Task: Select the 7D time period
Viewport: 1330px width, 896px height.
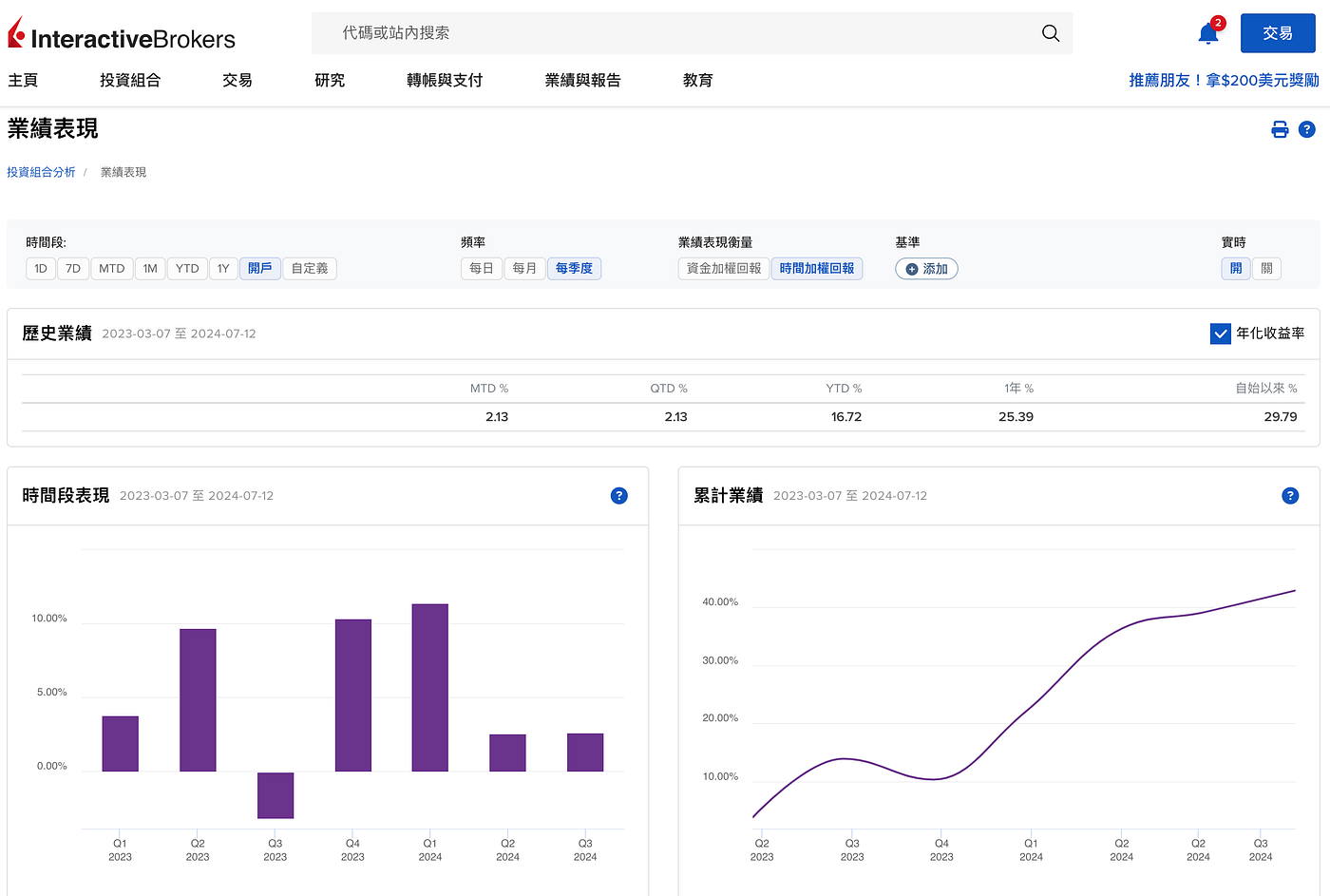Action: coord(73,269)
